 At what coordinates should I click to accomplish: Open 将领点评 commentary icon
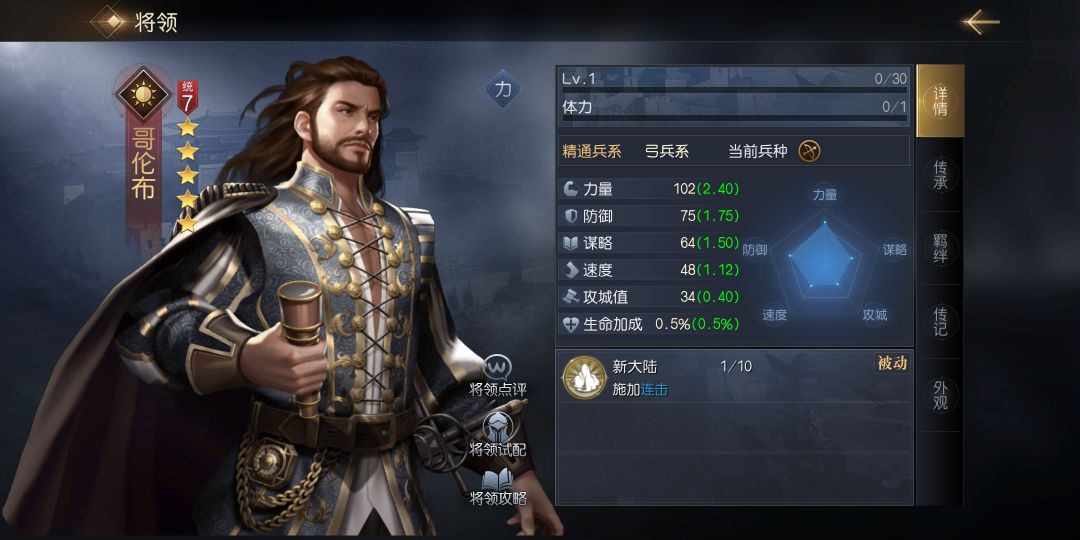click(x=497, y=369)
